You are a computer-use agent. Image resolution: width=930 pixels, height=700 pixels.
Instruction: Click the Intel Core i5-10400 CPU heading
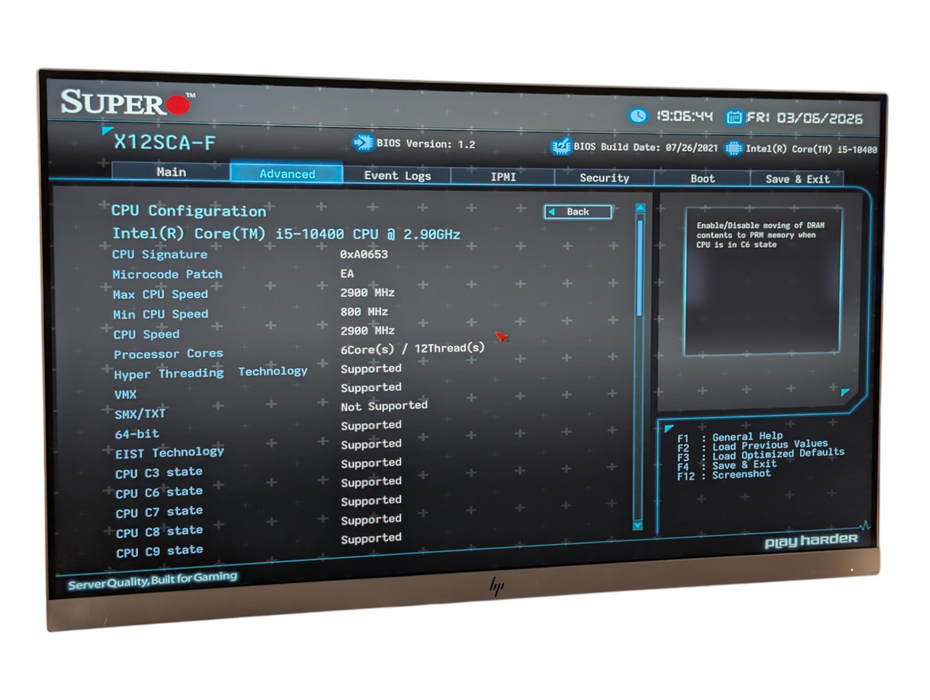286,234
